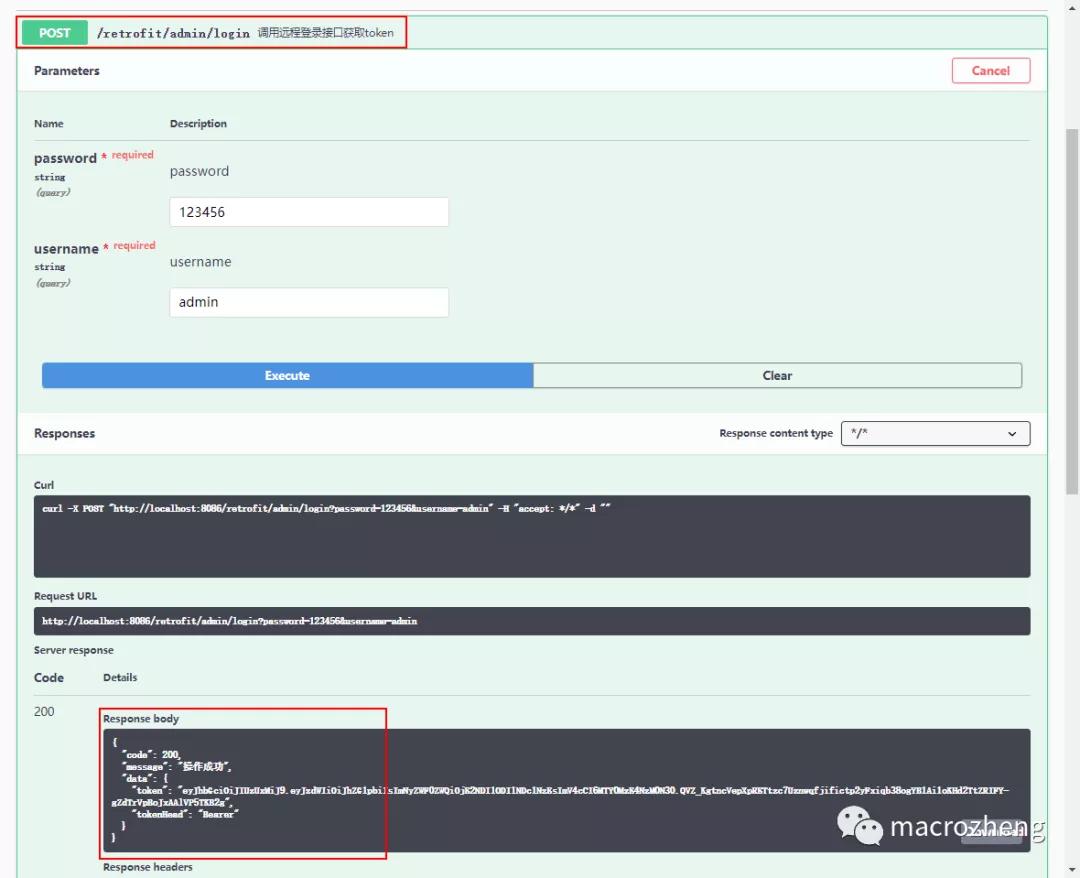
Task: Click the Responses section heading
Action: tap(64, 433)
